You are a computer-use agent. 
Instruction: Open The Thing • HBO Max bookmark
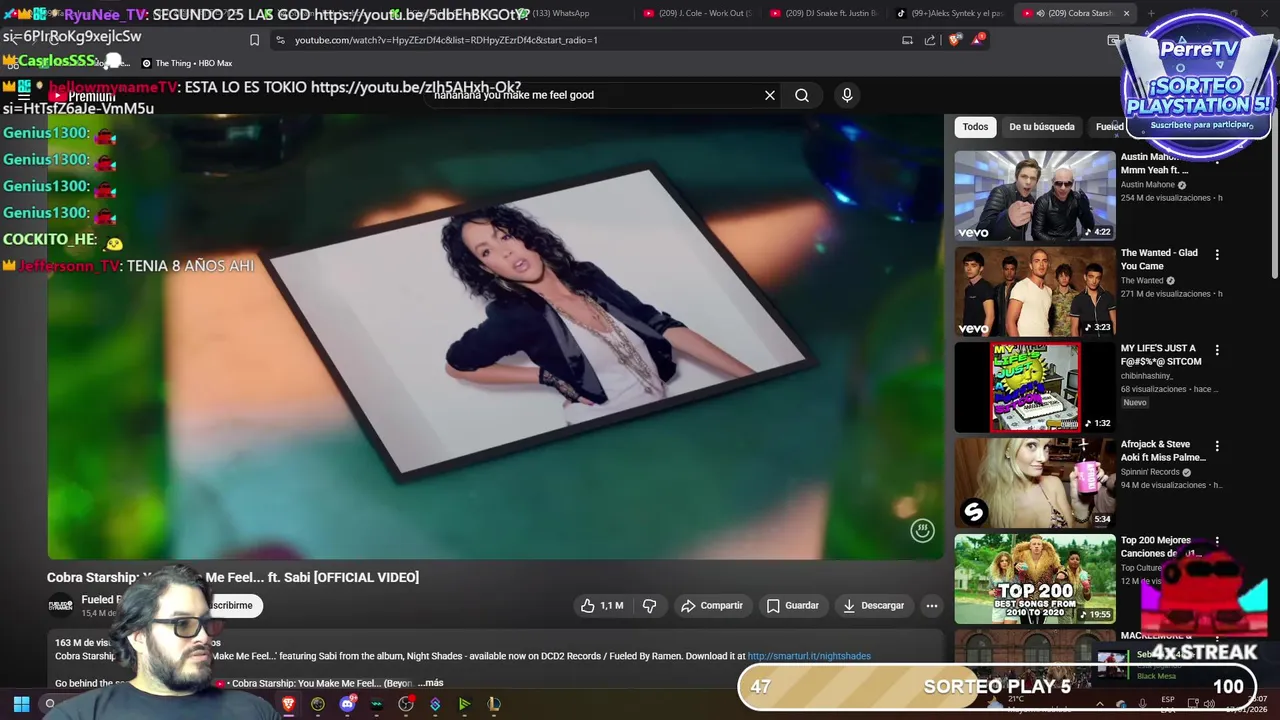(x=186, y=63)
